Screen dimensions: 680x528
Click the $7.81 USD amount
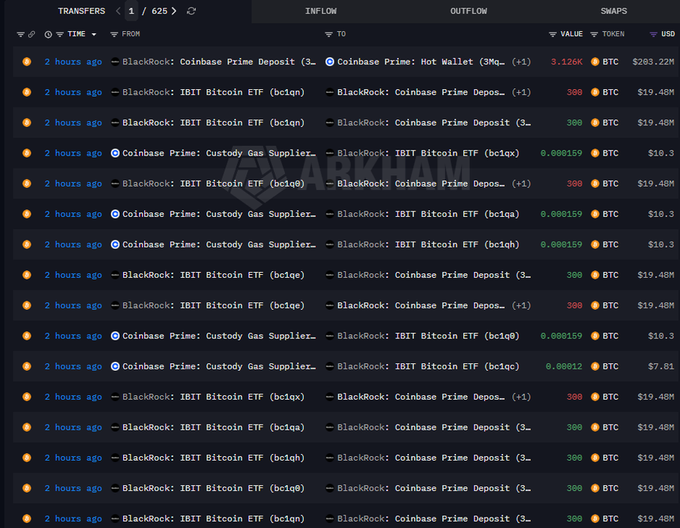(x=661, y=366)
